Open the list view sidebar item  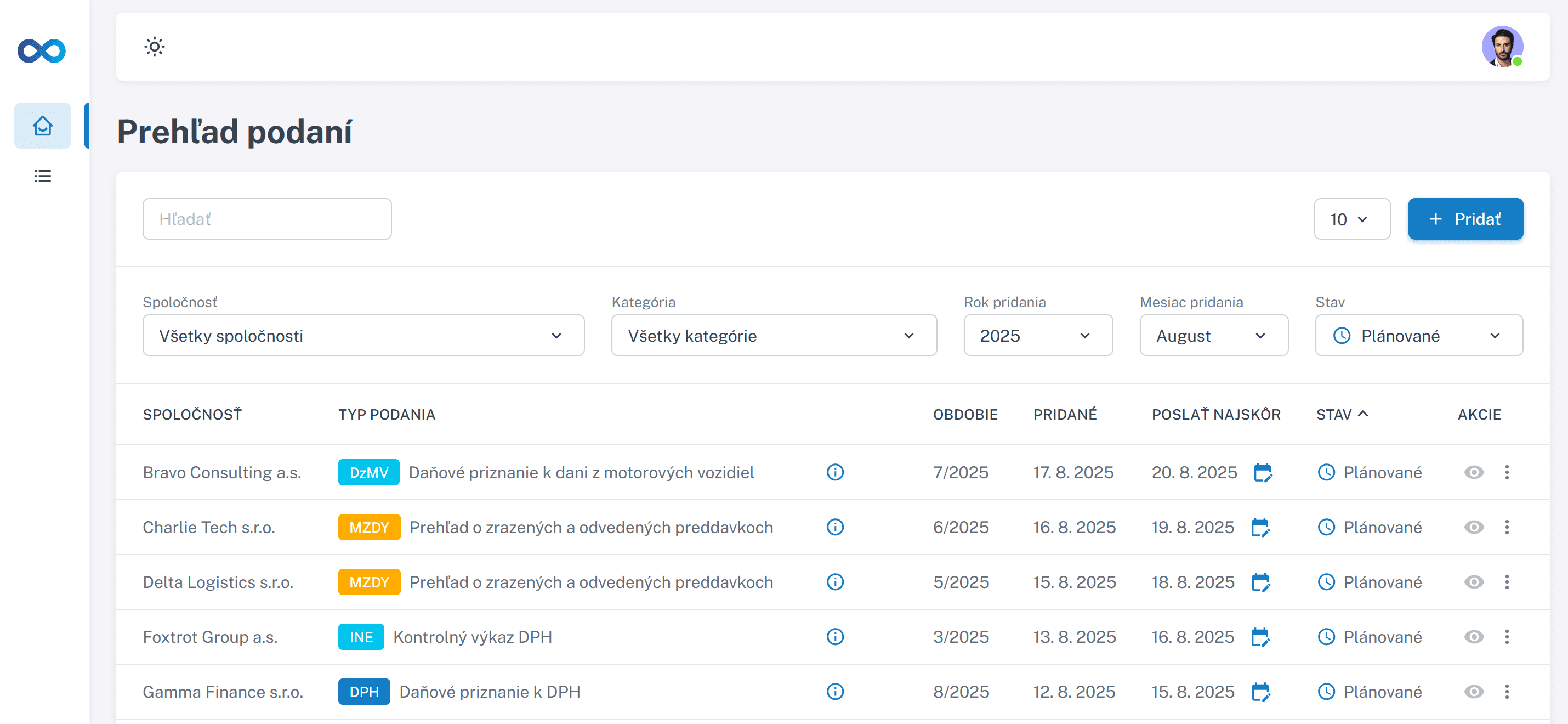point(43,176)
